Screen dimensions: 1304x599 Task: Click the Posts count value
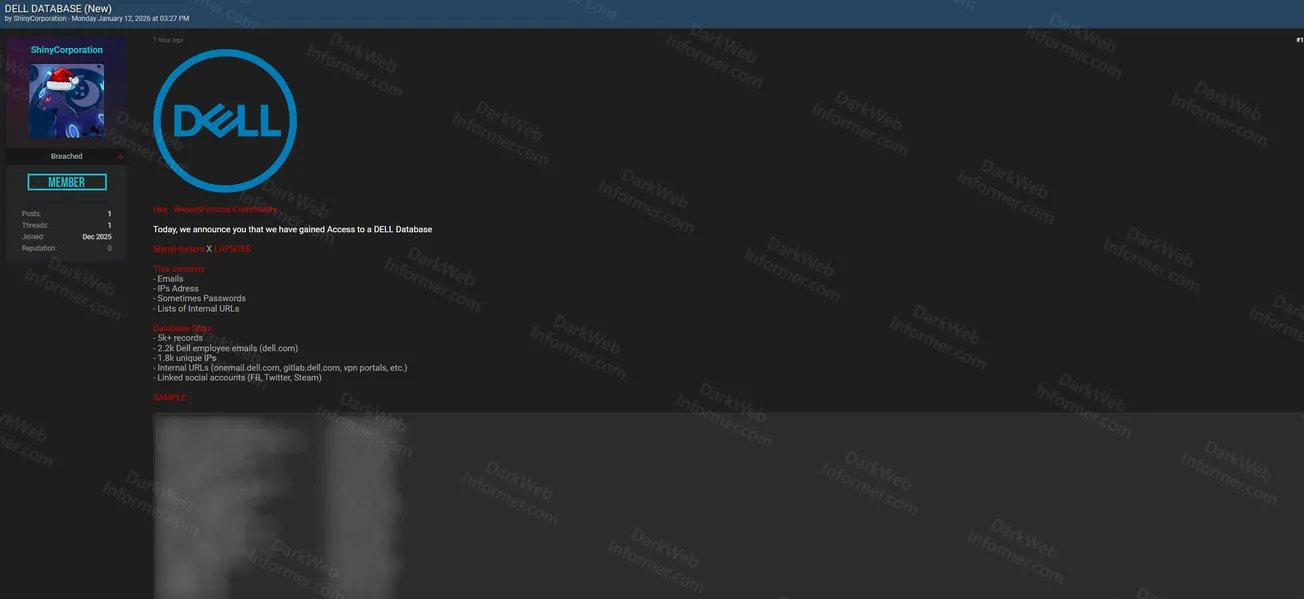pos(108,213)
